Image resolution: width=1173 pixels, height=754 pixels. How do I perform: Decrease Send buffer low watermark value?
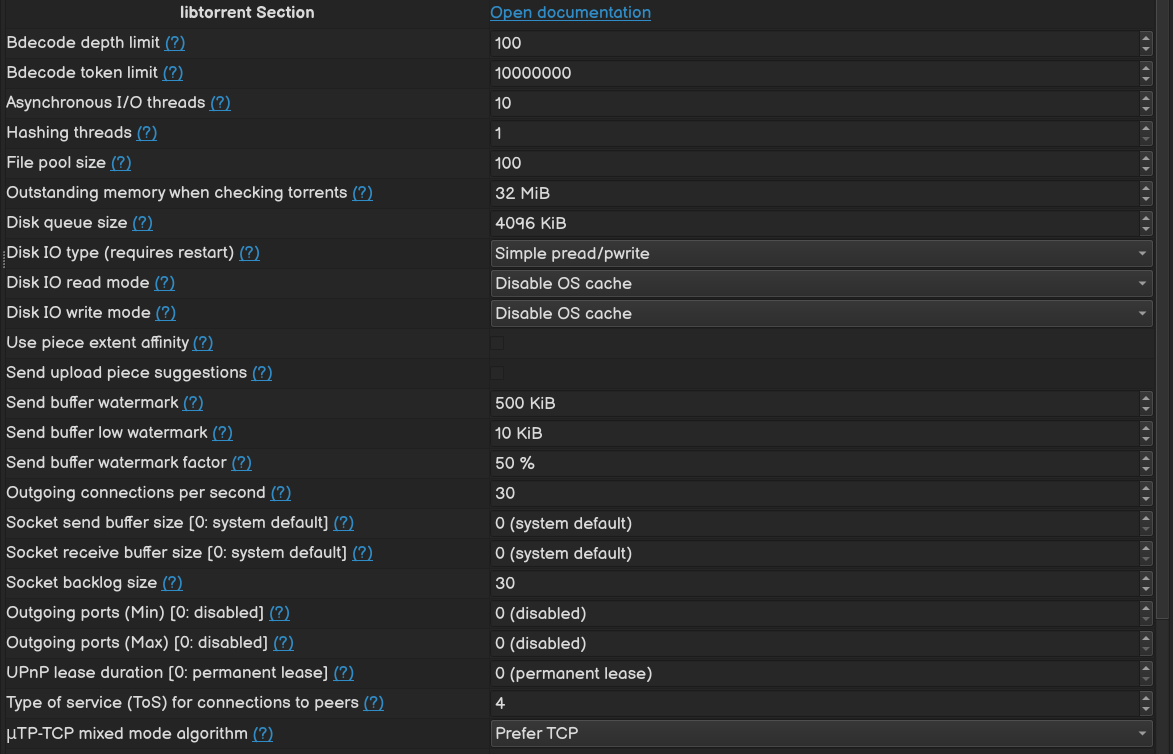tap(1145, 439)
